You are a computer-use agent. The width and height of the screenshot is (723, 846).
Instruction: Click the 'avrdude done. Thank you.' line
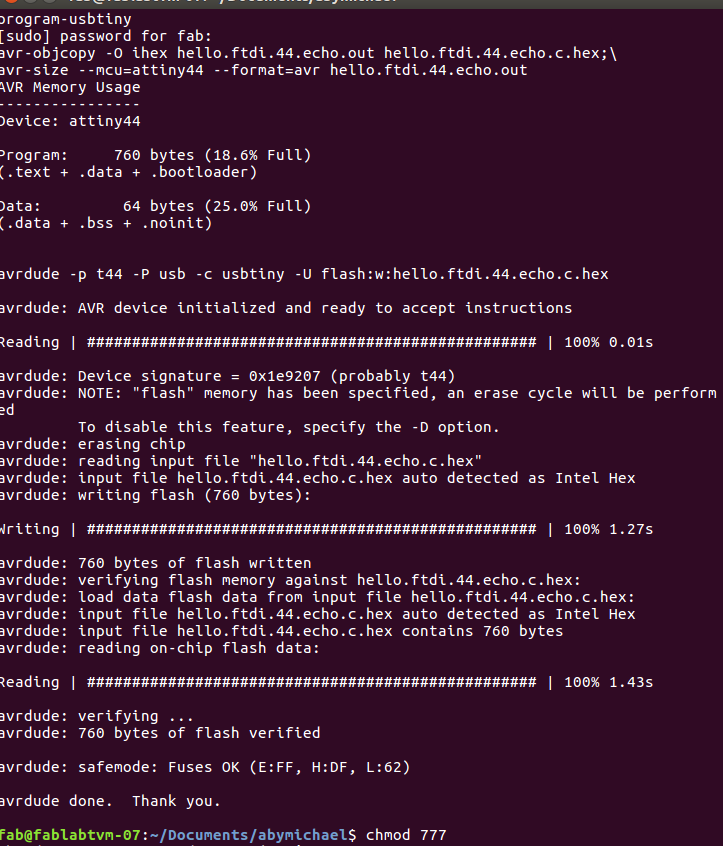point(111,801)
